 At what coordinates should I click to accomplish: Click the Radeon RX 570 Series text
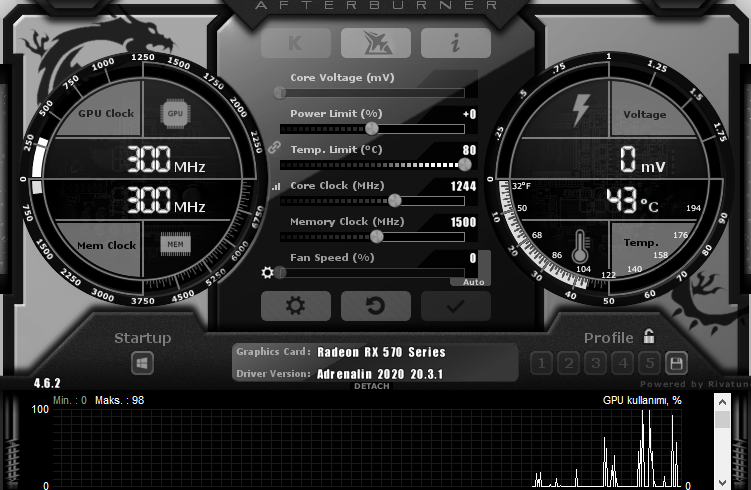tap(381, 352)
